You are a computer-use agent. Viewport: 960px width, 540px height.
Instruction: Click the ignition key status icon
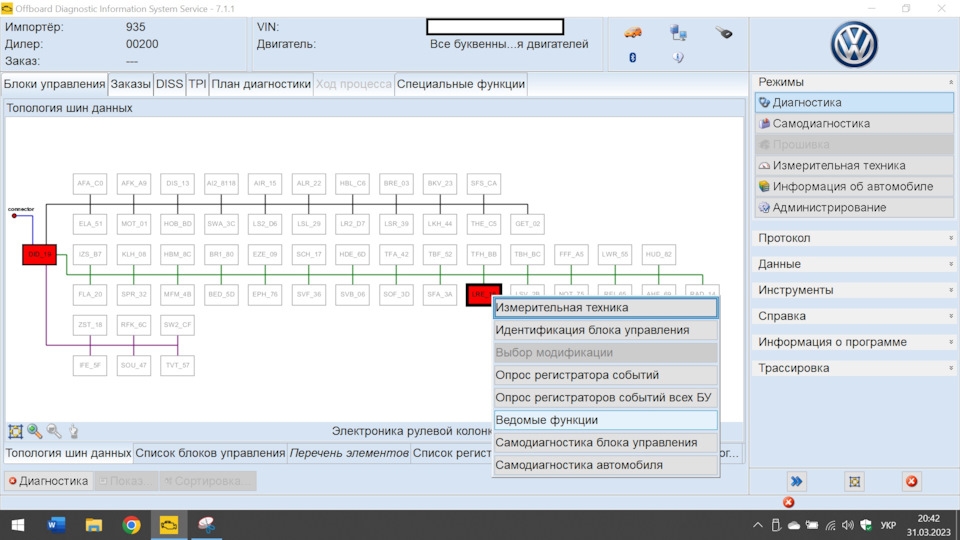point(724,32)
